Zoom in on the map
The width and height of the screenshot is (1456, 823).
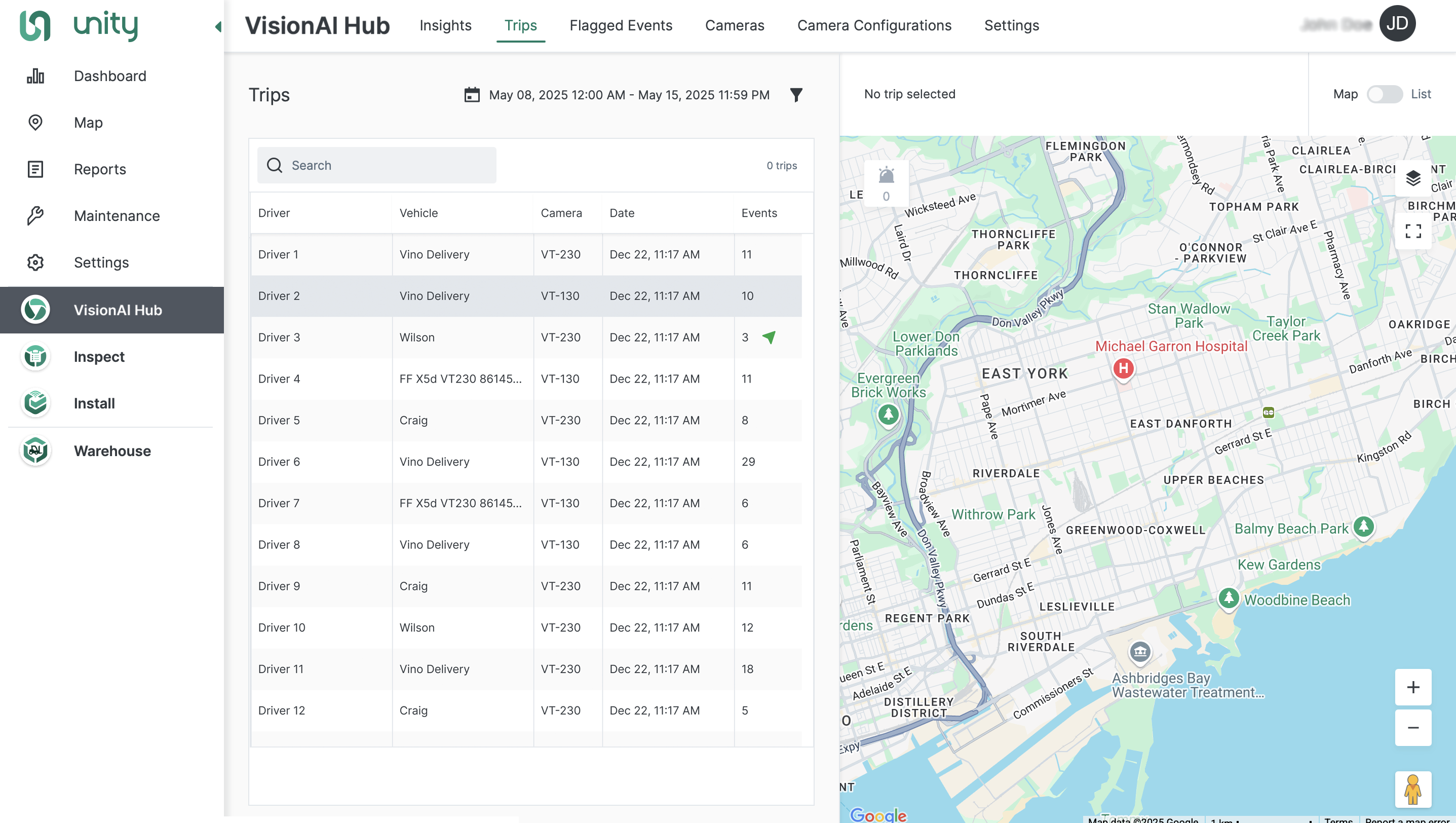[x=1412, y=687]
